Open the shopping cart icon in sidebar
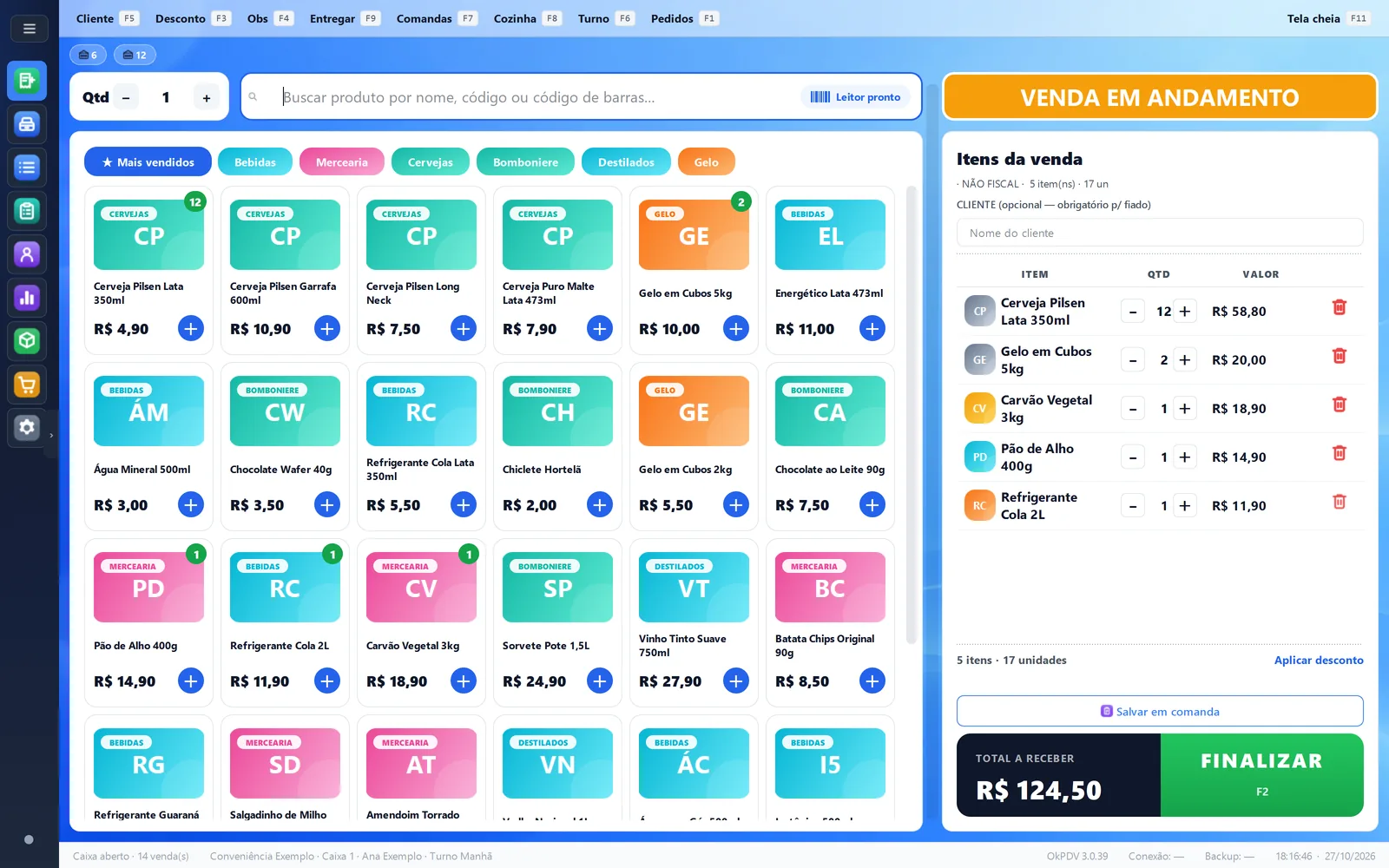 27,385
